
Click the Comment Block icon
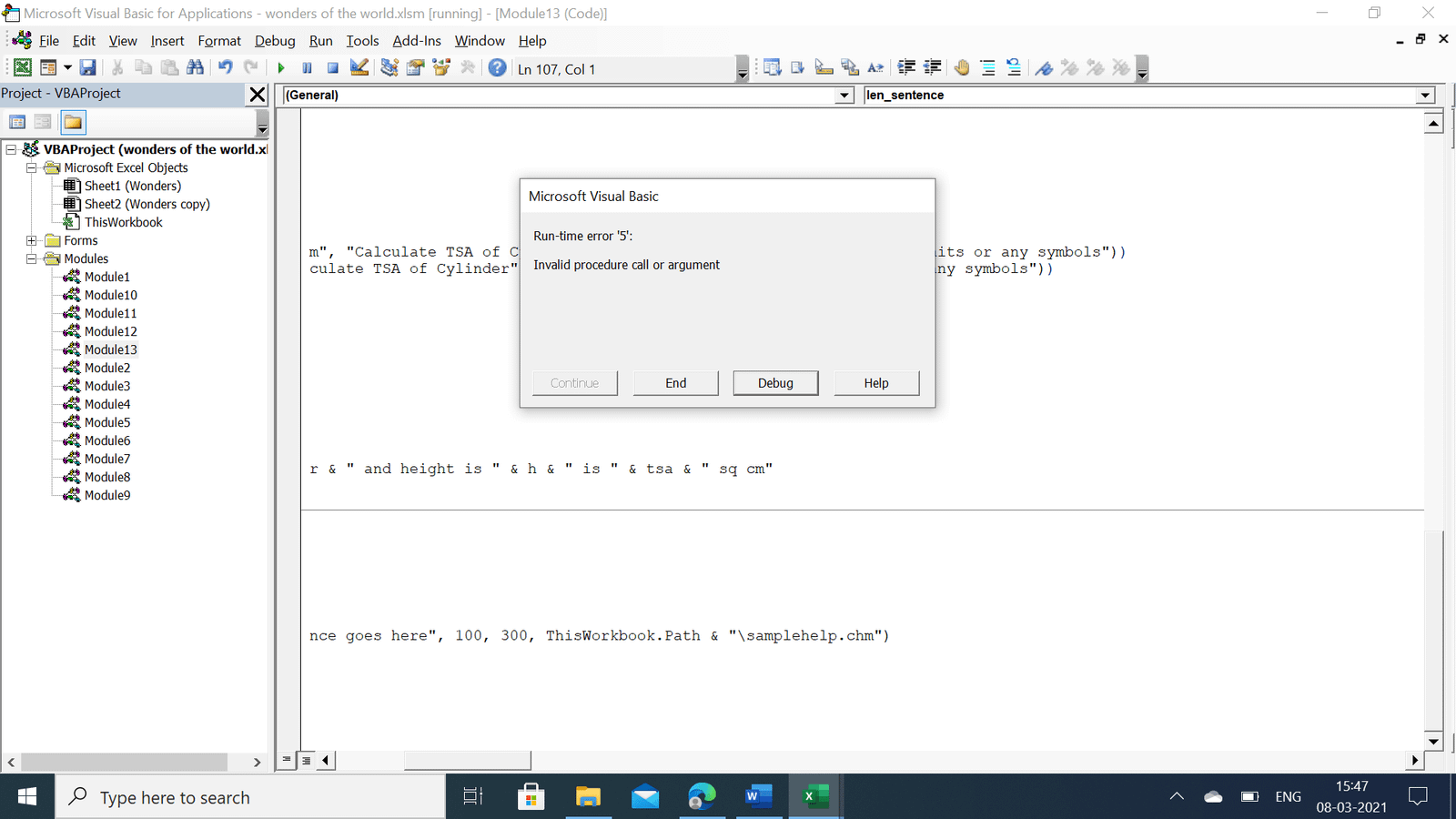[x=987, y=68]
